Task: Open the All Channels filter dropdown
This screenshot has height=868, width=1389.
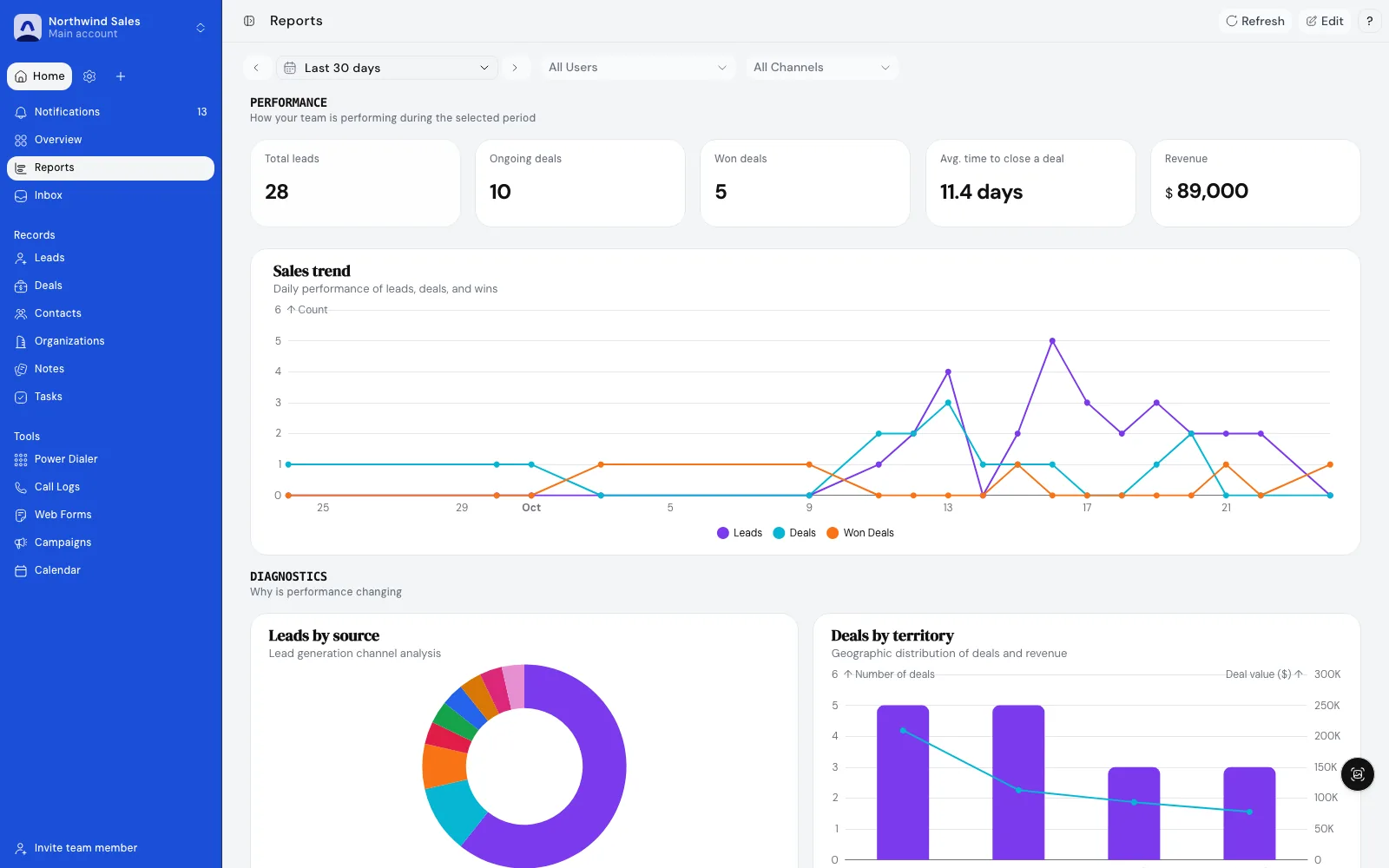Action: tap(822, 68)
